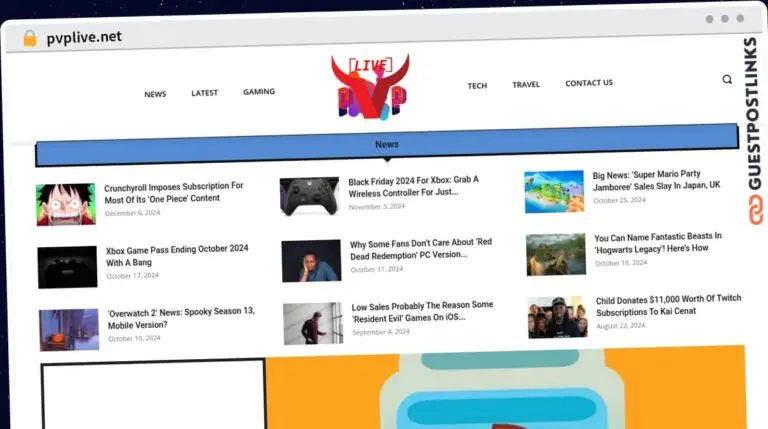Open Xbox Game Pass Ending October article

click(x=177, y=256)
